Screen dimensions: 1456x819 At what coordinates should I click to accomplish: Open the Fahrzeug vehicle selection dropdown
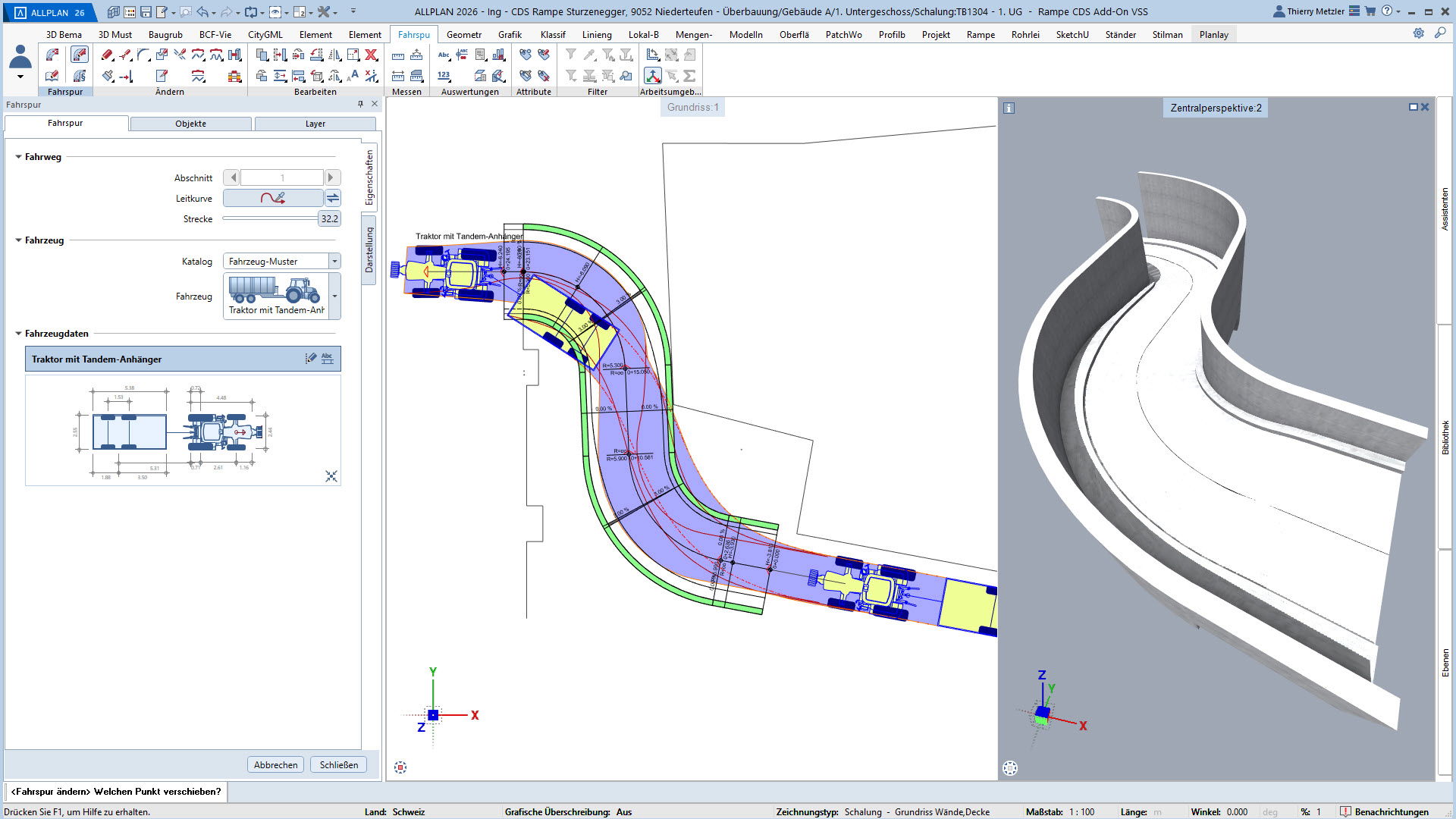coord(334,297)
